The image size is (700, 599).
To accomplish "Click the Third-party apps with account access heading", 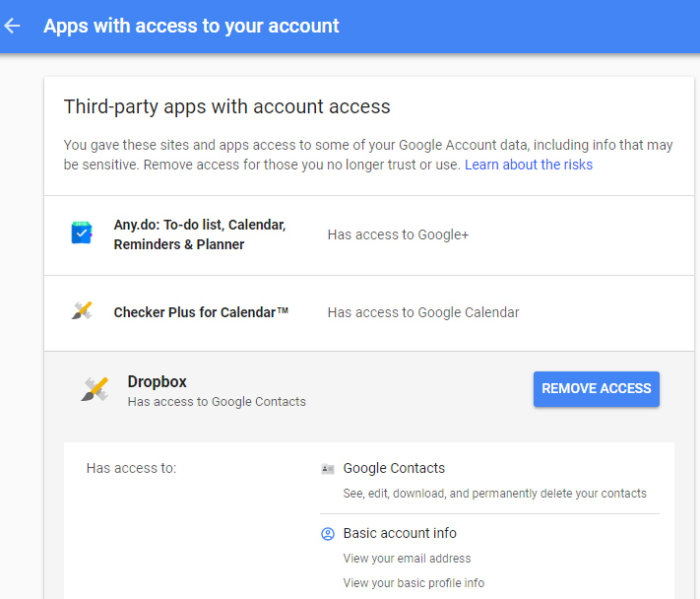I will [x=227, y=106].
